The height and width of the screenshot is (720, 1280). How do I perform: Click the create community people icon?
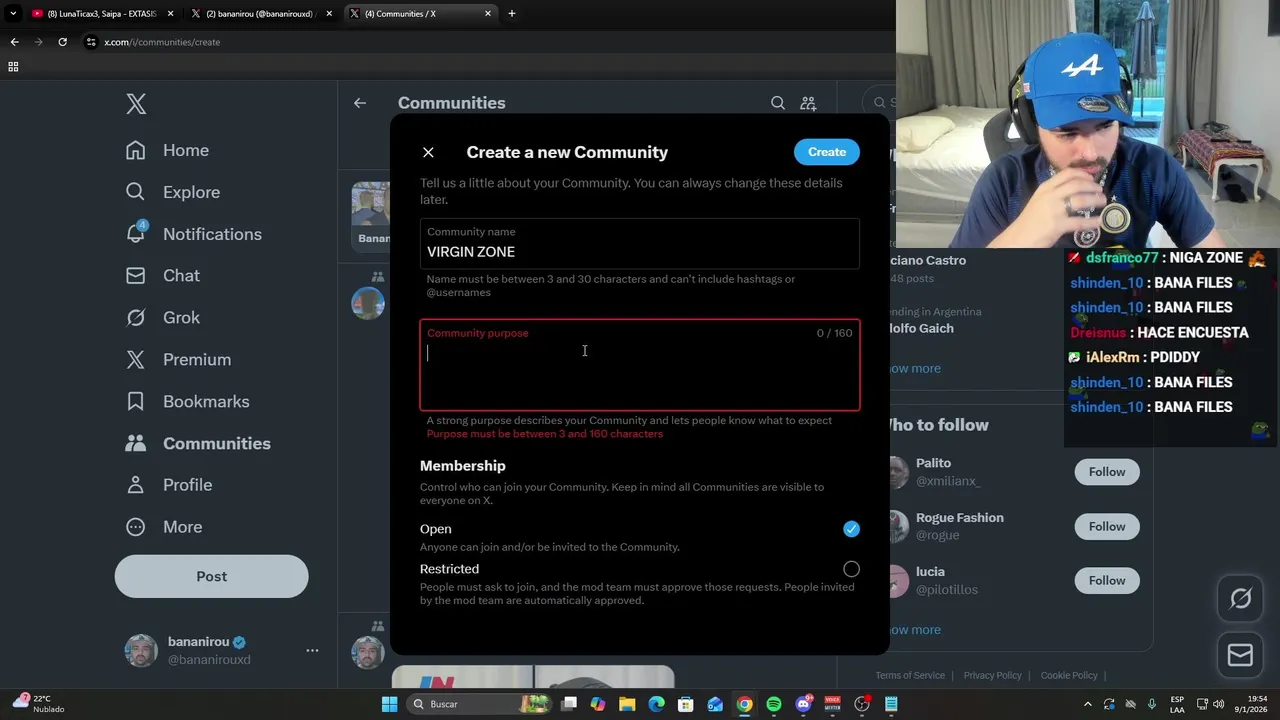pyautogui.click(x=808, y=103)
